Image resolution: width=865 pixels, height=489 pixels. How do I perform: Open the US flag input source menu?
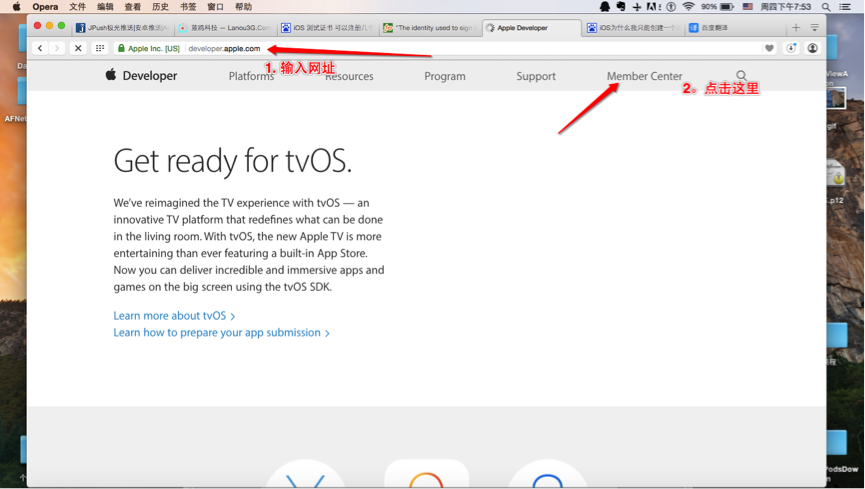pyautogui.click(x=747, y=7)
